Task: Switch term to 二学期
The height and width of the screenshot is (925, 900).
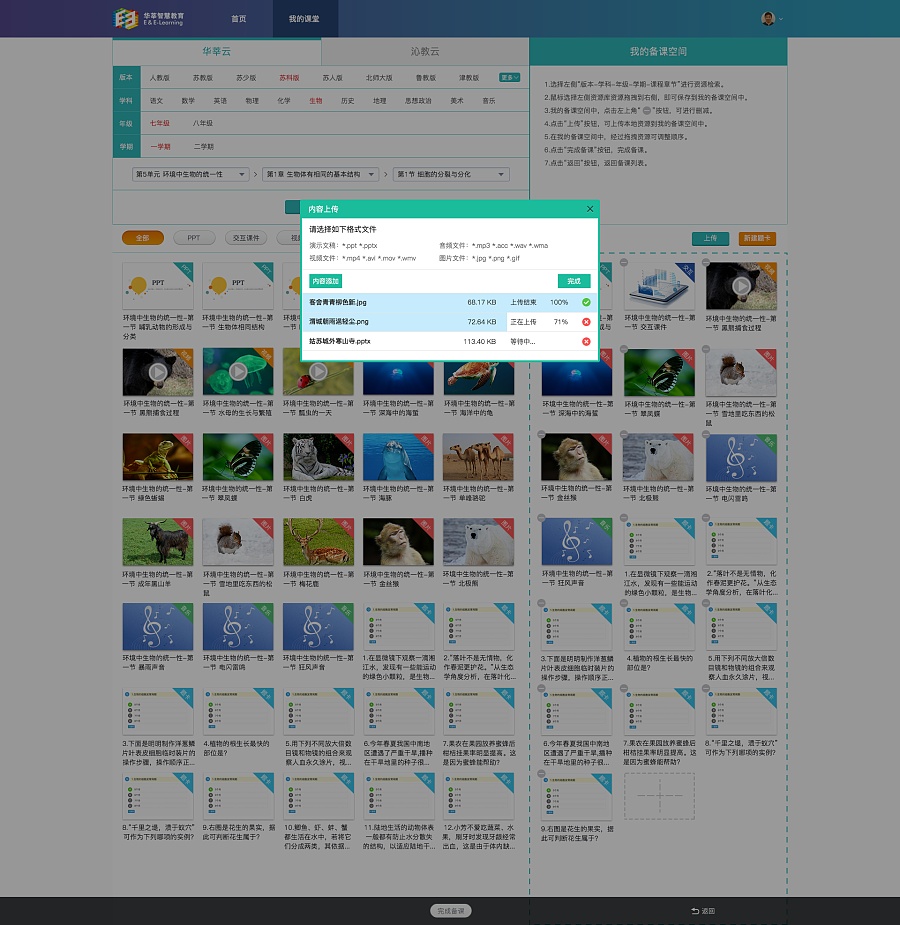Action: (x=203, y=146)
